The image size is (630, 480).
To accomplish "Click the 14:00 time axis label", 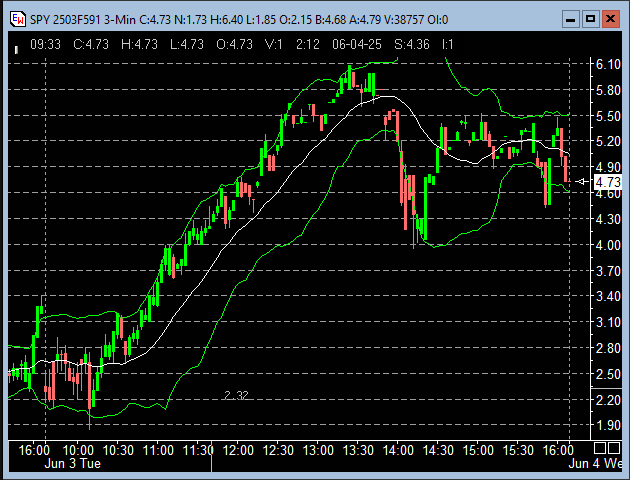I will [398, 450].
